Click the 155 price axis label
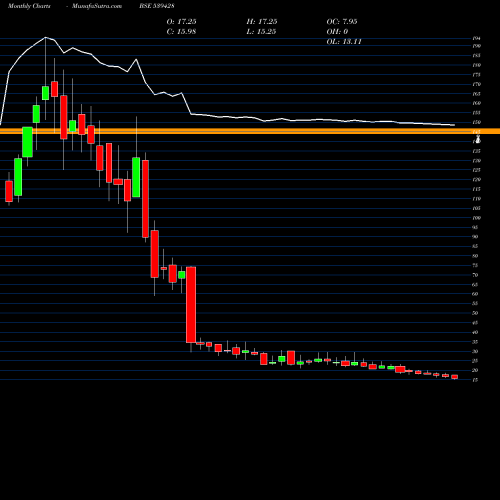The width and height of the screenshot is (500, 500). [x=477, y=113]
